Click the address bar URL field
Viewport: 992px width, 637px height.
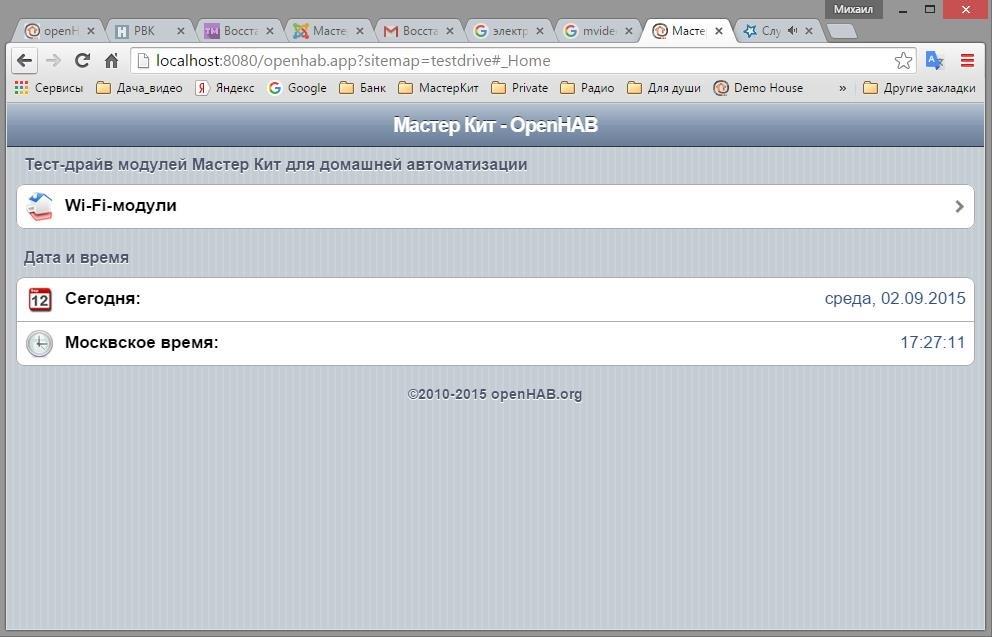tap(500, 61)
